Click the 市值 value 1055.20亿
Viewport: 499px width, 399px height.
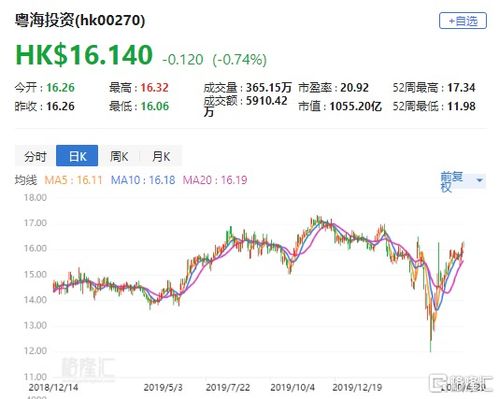click(356, 106)
